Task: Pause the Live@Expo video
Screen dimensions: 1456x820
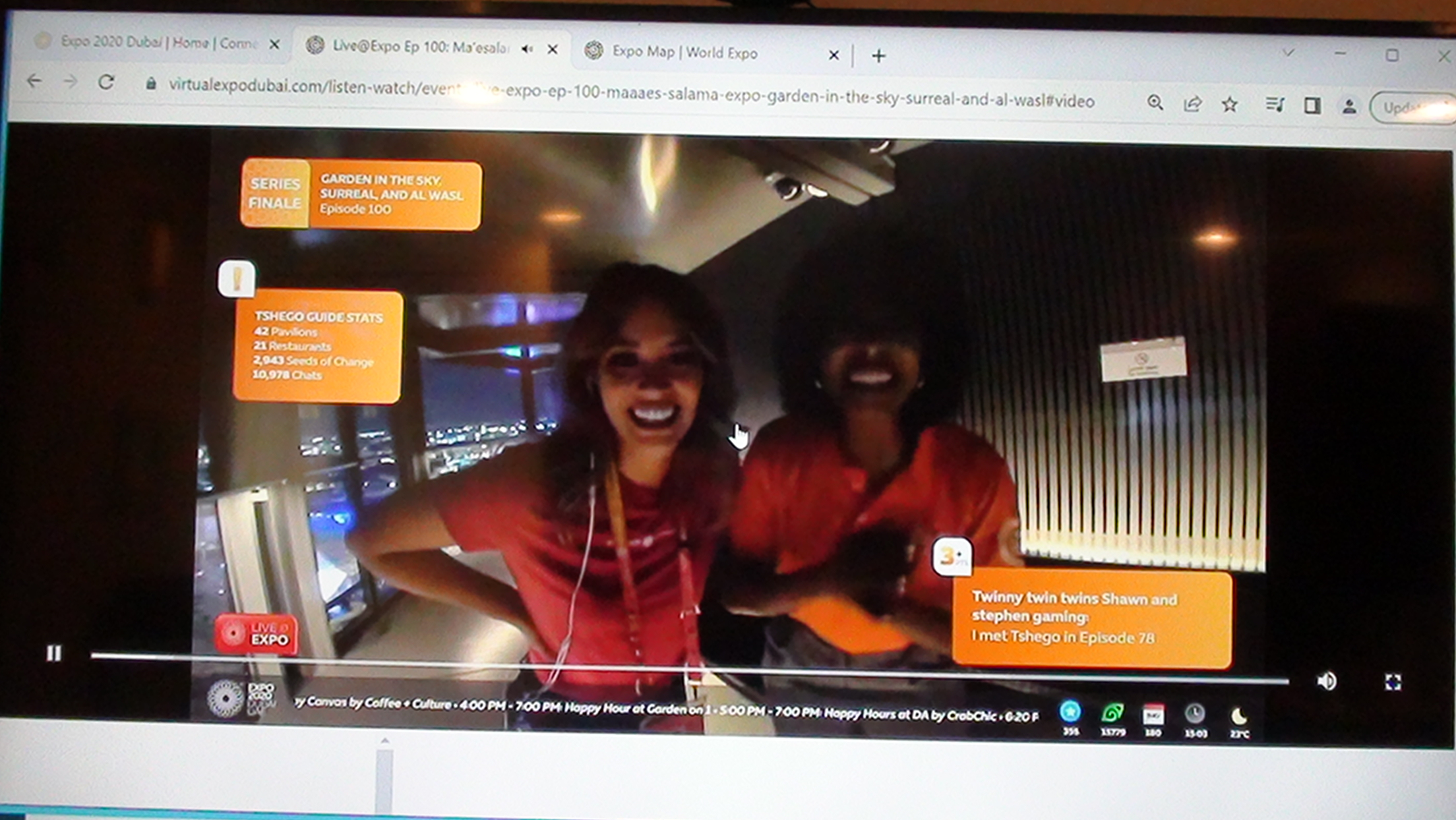Action: click(54, 653)
